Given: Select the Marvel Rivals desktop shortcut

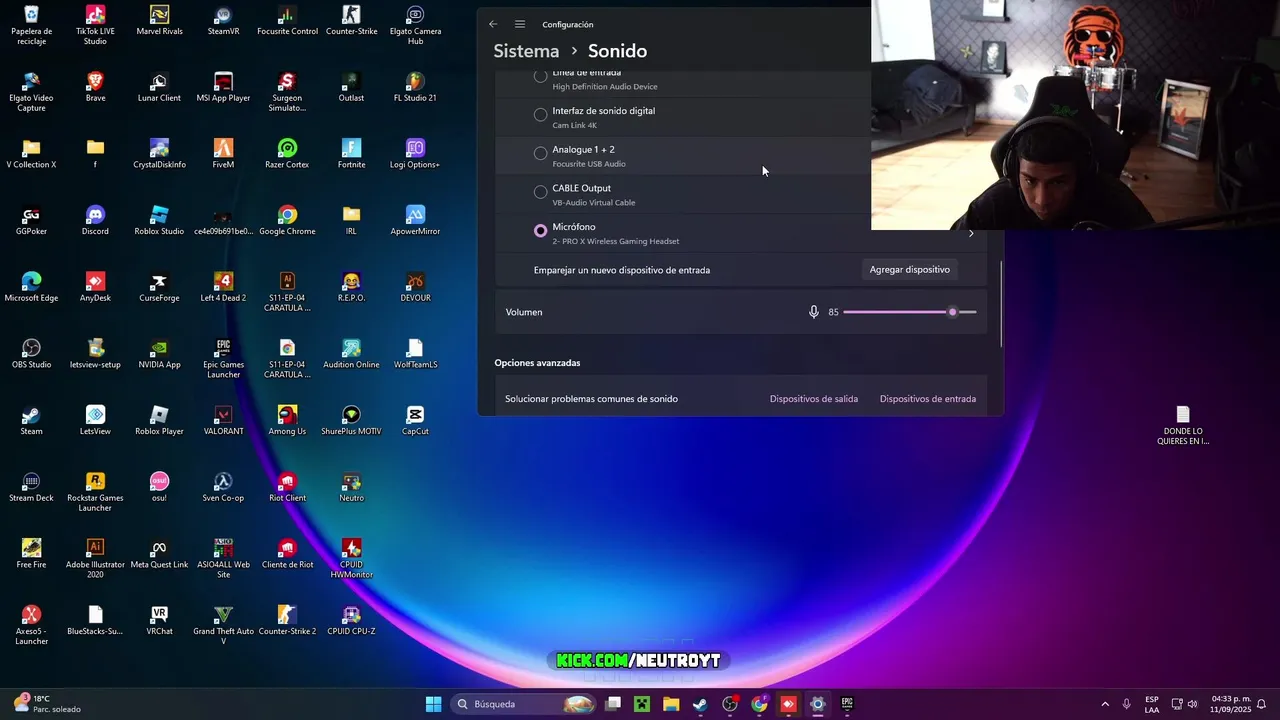Looking at the screenshot, I should pyautogui.click(x=159, y=20).
